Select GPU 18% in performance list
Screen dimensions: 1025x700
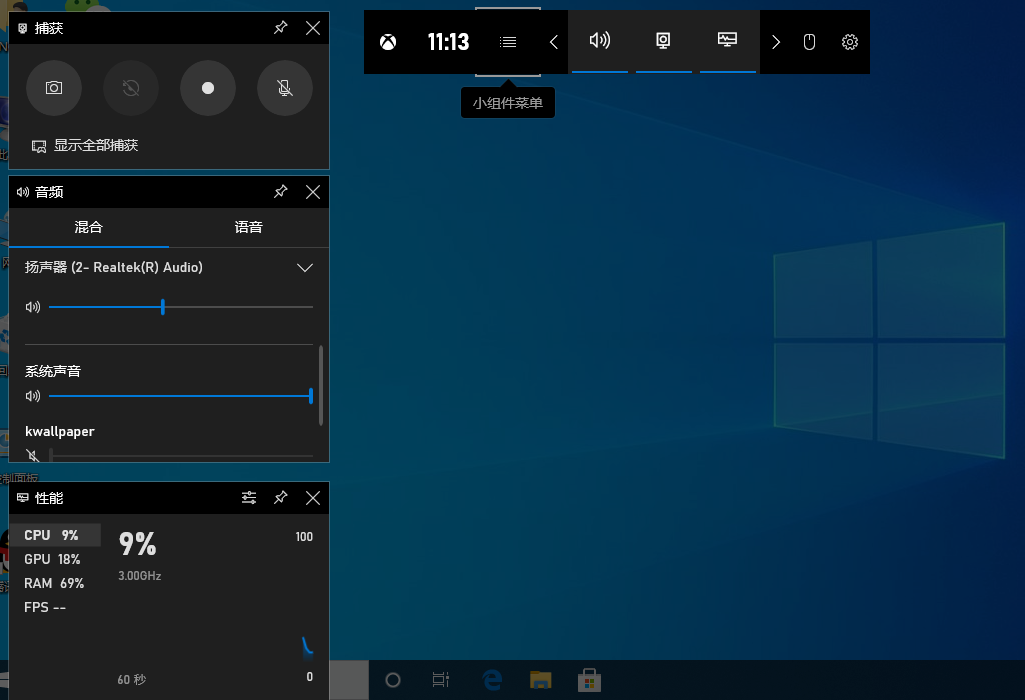click(x=53, y=560)
